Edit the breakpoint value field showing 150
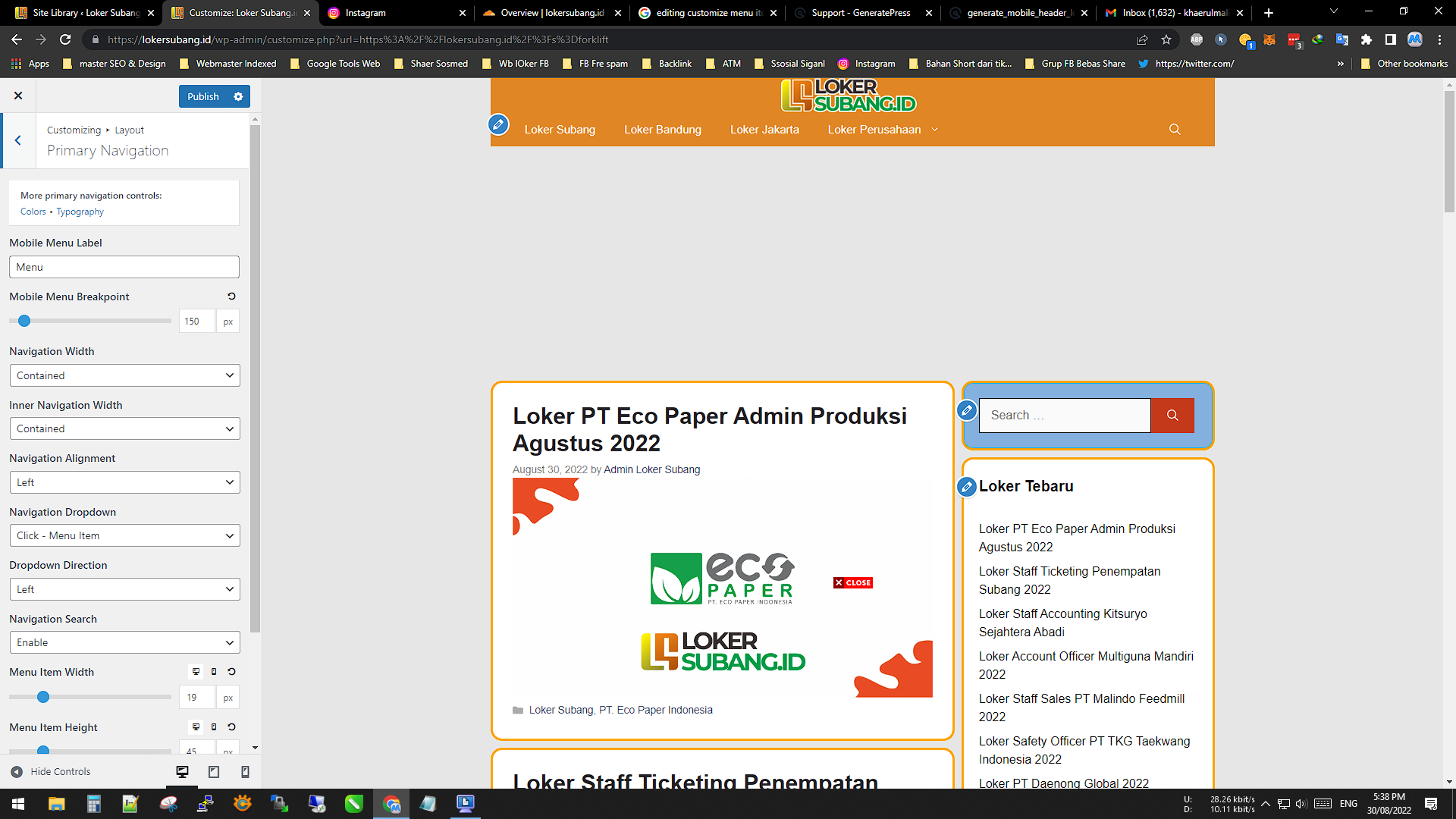 196,322
